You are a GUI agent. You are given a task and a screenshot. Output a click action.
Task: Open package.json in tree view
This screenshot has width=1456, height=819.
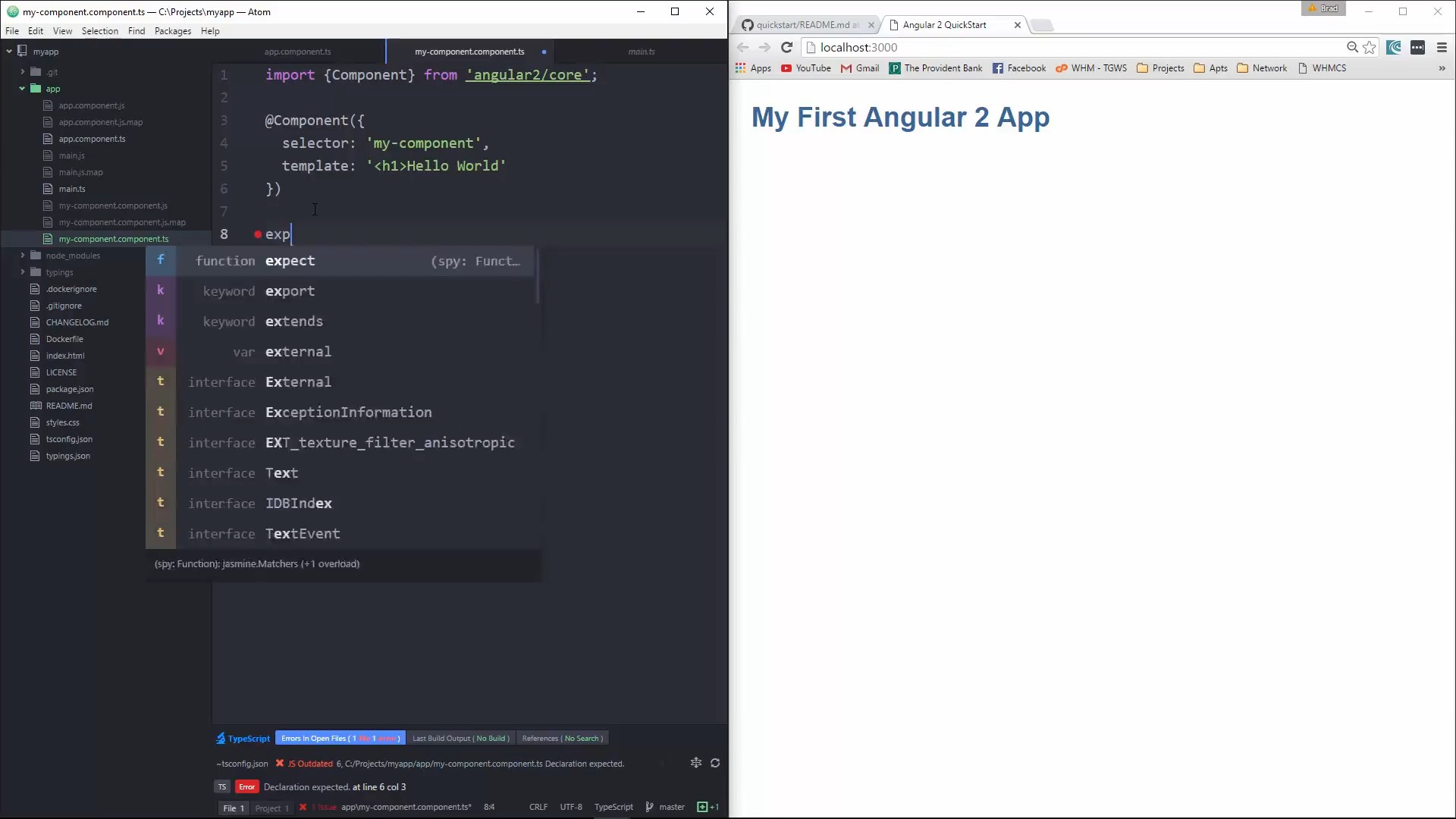tap(70, 389)
